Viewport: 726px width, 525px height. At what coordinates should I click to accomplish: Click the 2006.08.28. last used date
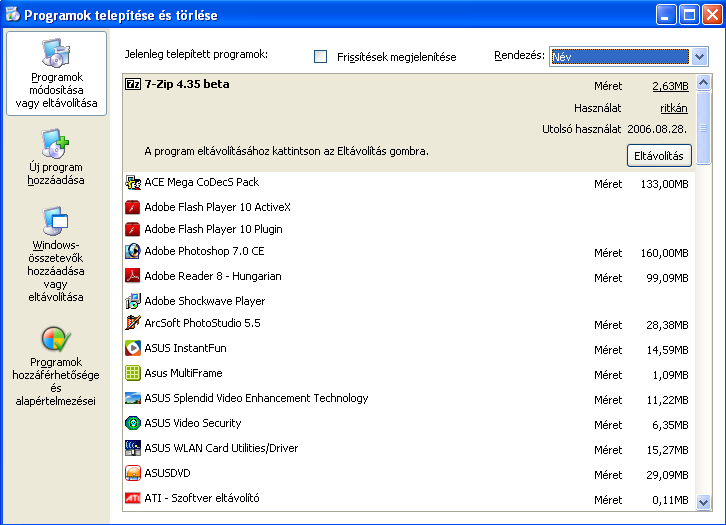click(657, 129)
